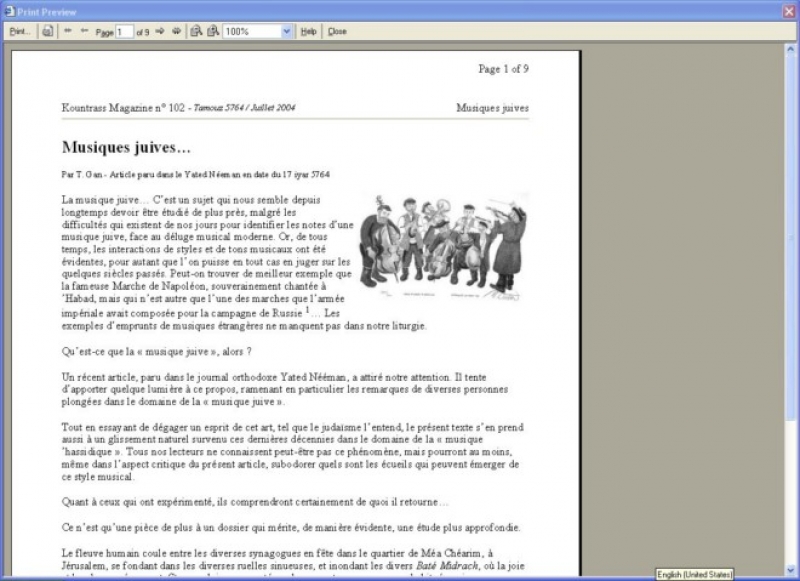Close the print preview via Close button
This screenshot has height=581, width=800.
coord(337,32)
